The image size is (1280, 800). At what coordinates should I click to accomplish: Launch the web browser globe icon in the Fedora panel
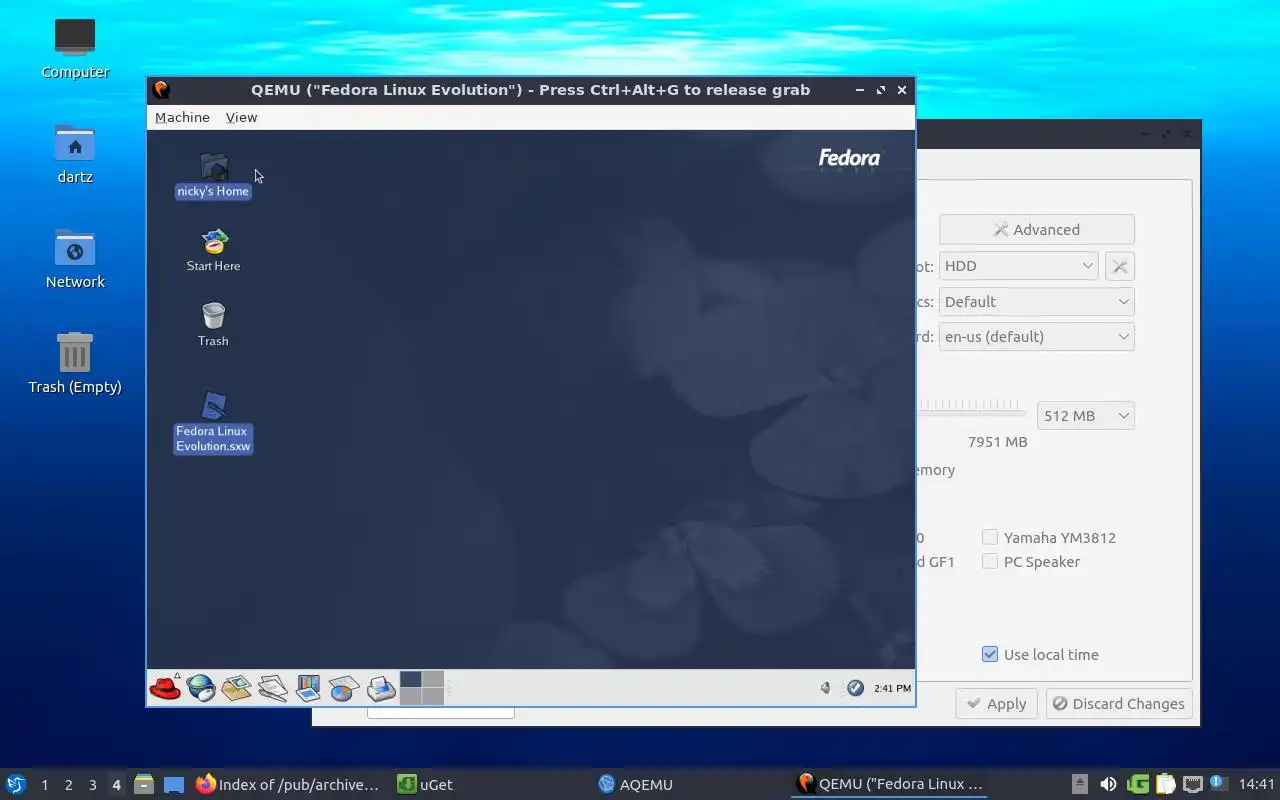coord(201,687)
